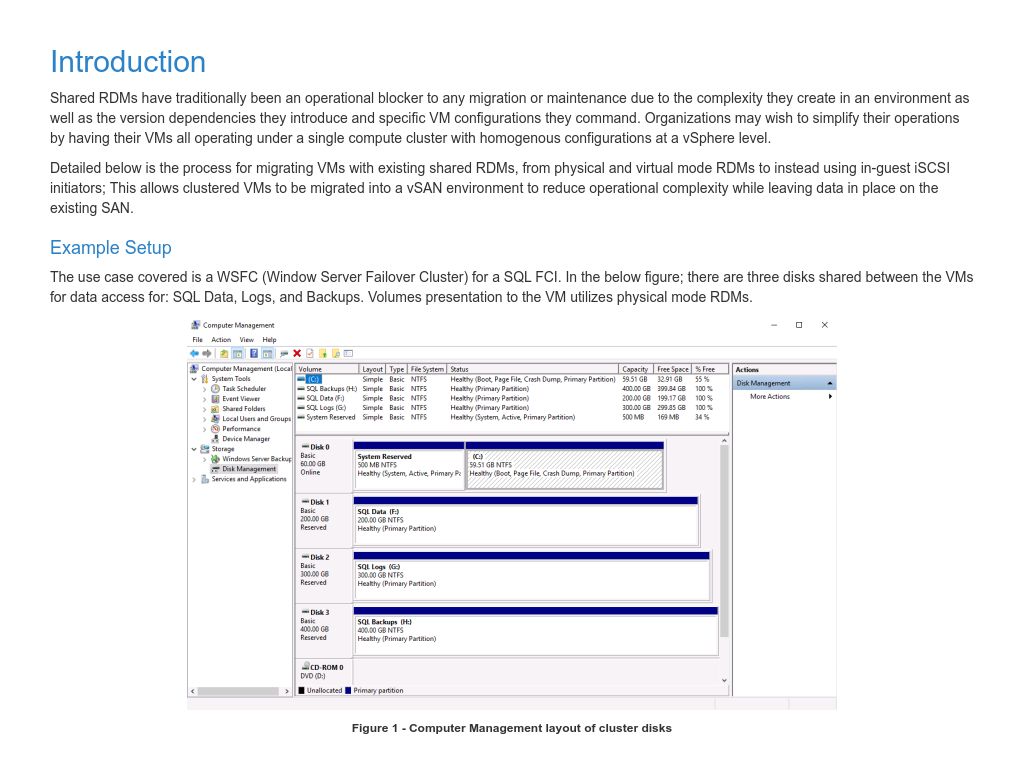
Task: Click the Computer Management icon in the title bar
Action: 195,325
